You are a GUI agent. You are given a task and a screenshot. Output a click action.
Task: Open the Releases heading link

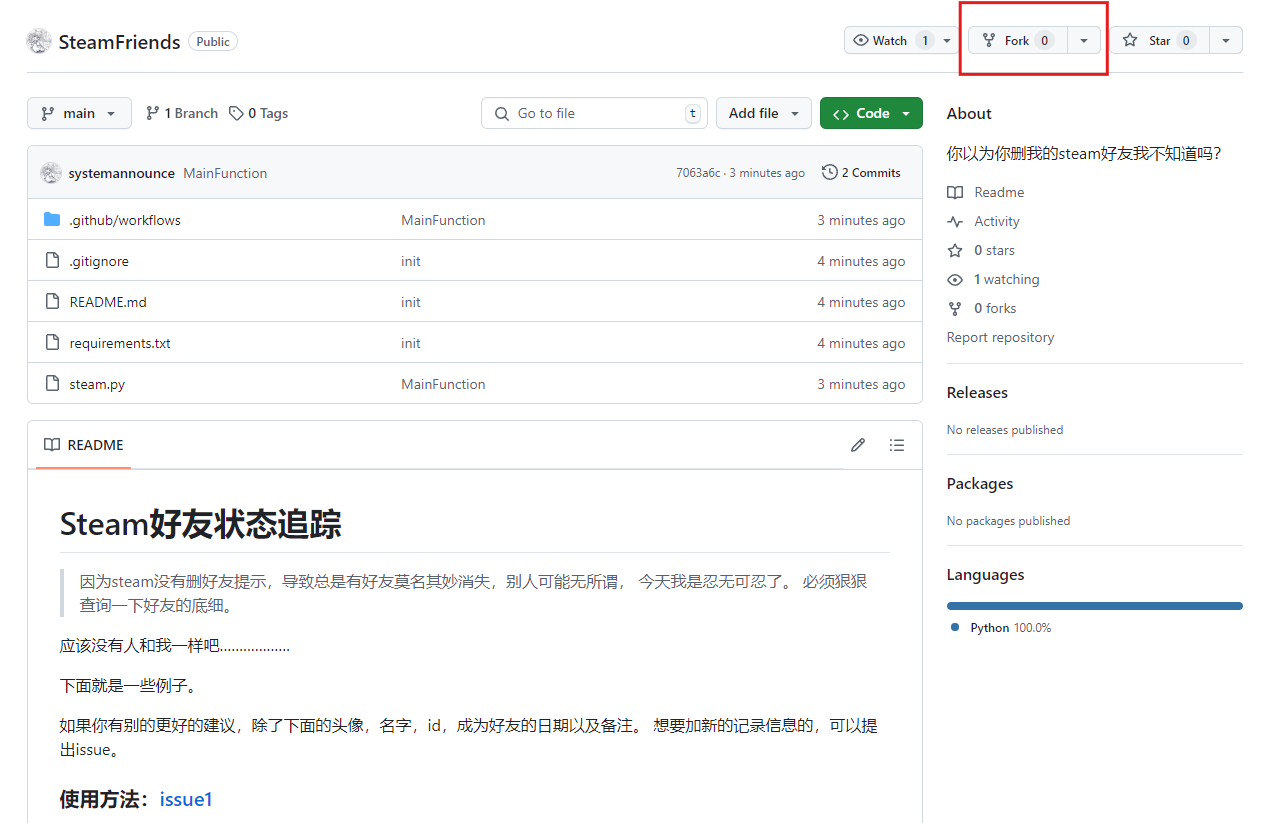pyautogui.click(x=977, y=393)
